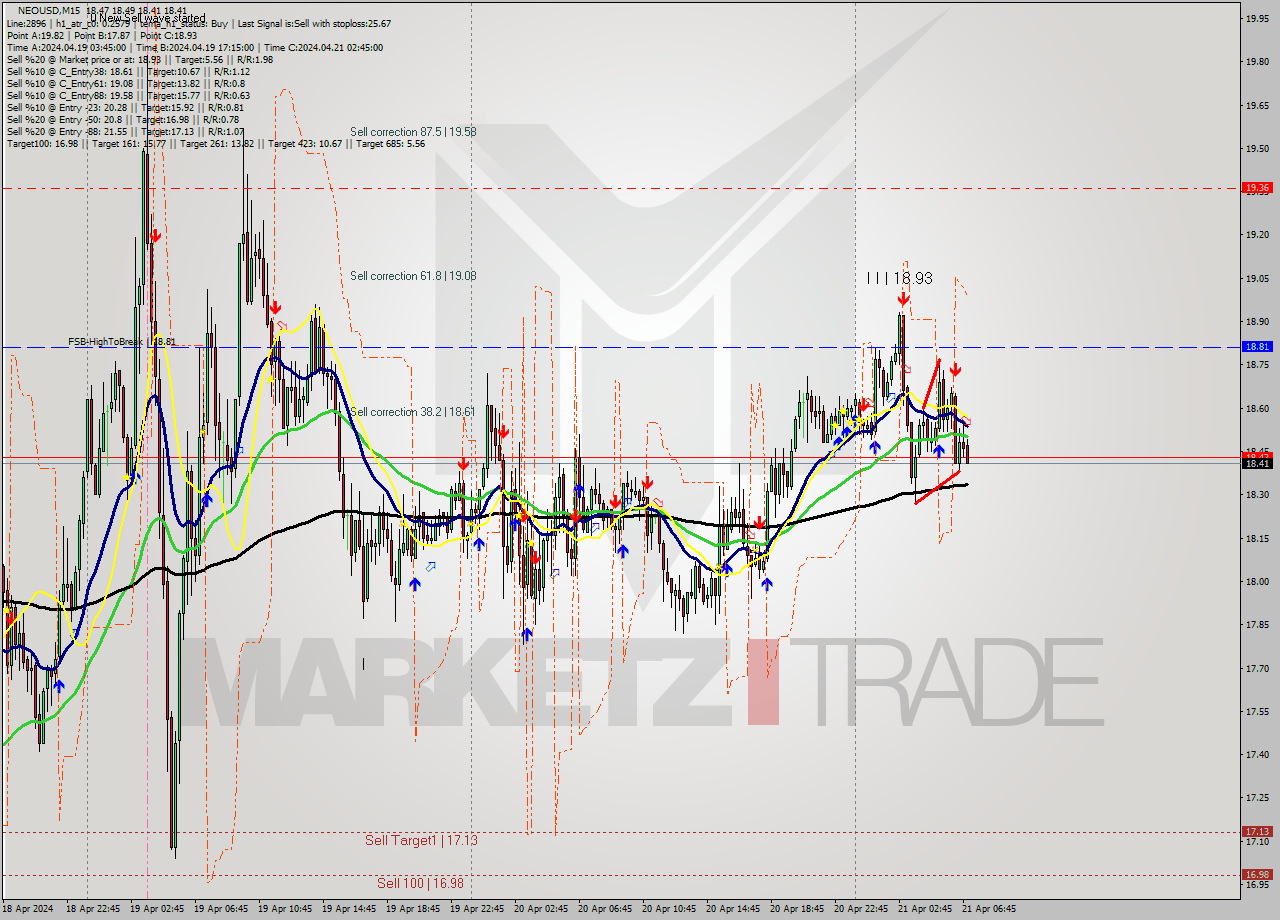Select the 'Sell correction 87.5 | 19.58' label

point(413,132)
